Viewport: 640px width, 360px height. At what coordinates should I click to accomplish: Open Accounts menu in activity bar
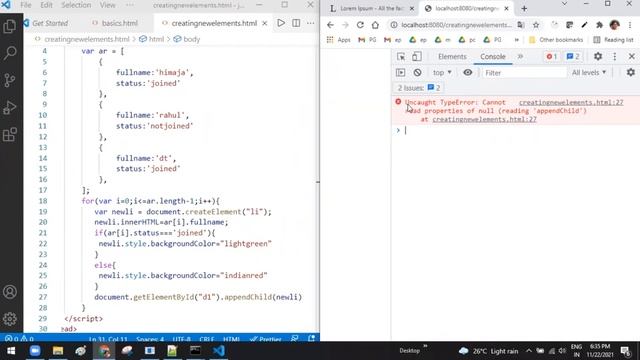coord(10,292)
